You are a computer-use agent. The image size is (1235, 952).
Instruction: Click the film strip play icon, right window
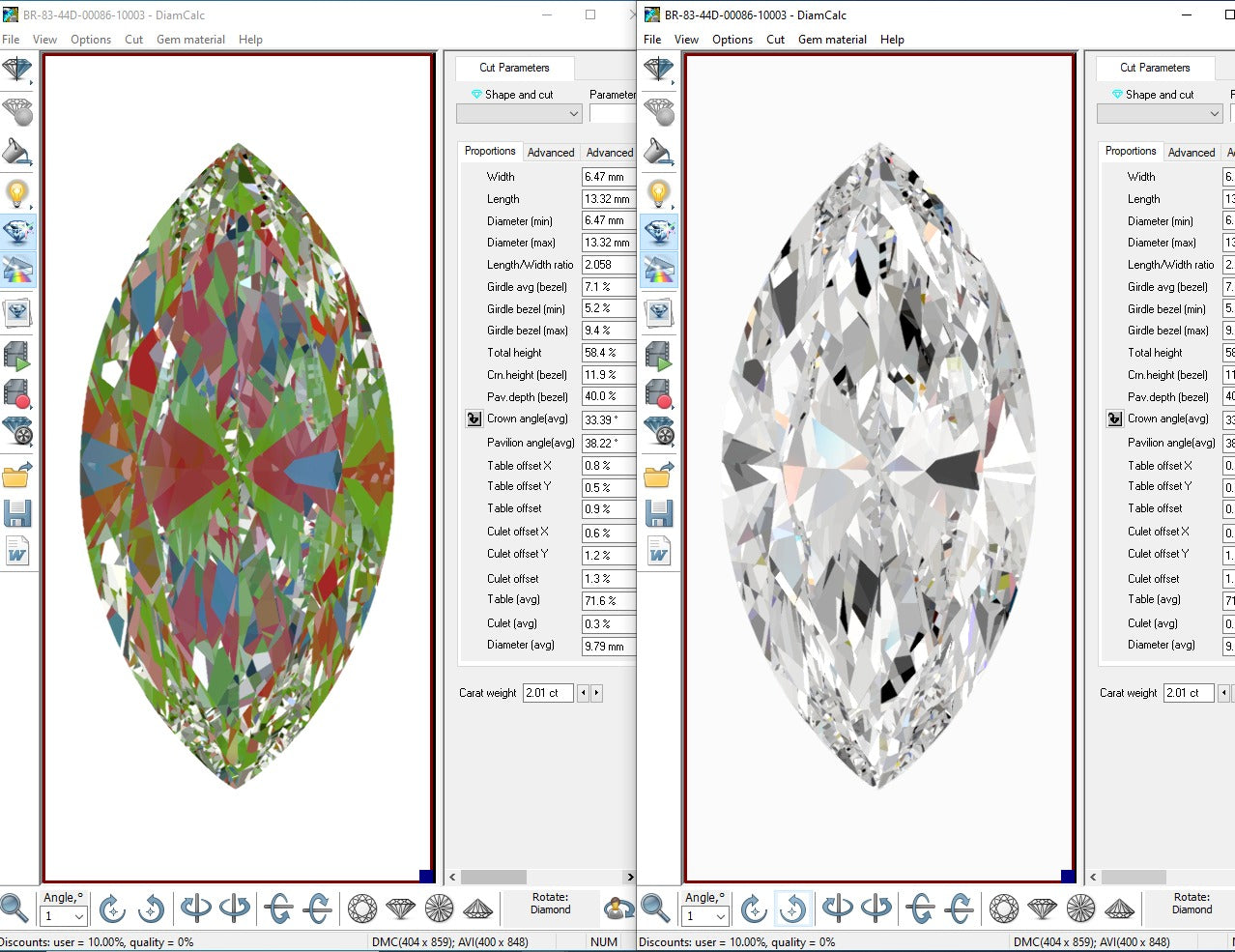tap(659, 356)
